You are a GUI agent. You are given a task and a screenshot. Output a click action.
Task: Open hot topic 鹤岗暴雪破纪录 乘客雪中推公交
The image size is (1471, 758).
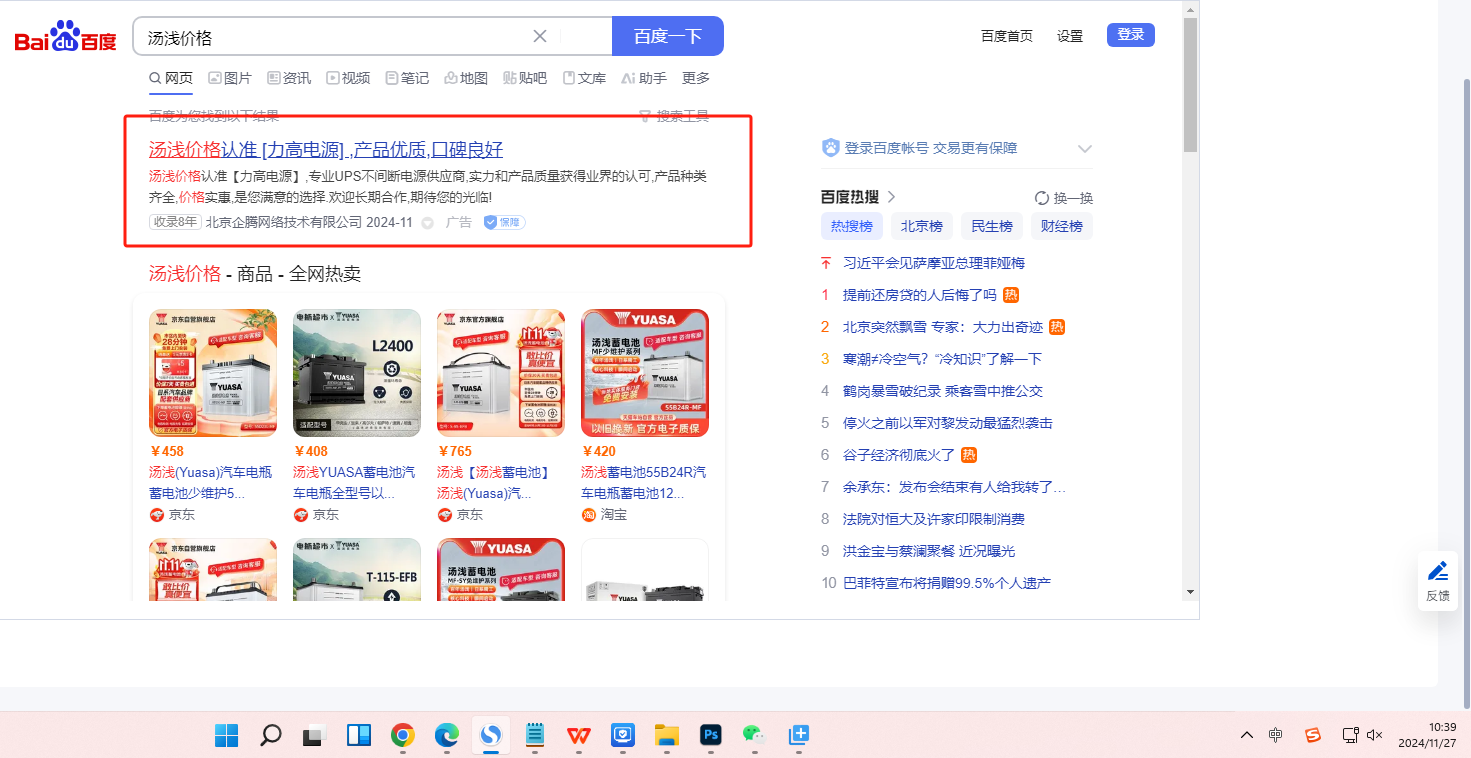click(943, 391)
